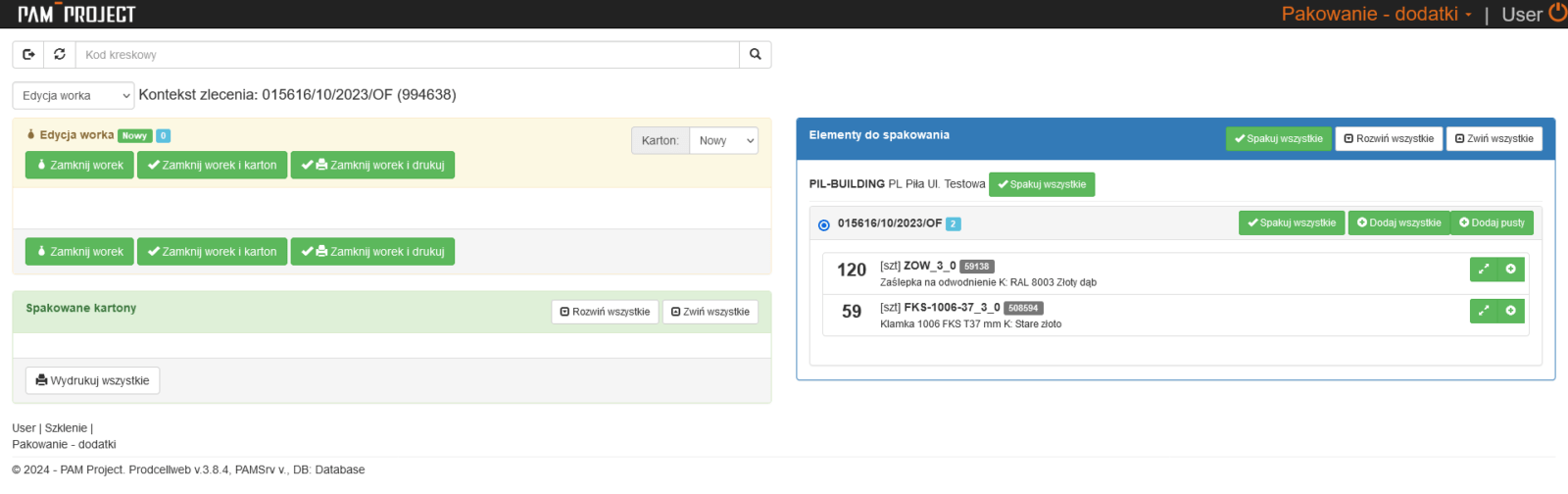This screenshot has width=1568, height=494.
Task: Click Dodaj pusty button
Action: [x=1492, y=223]
